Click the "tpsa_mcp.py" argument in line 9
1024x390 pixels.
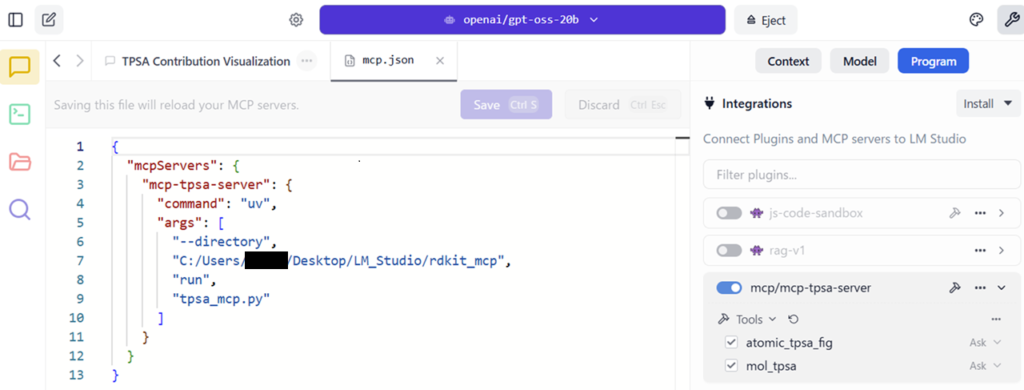220,299
